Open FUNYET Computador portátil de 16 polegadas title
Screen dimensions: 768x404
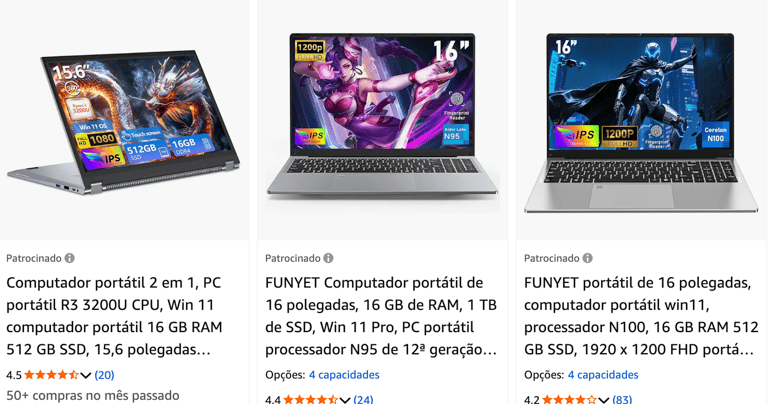pos(381,316)
